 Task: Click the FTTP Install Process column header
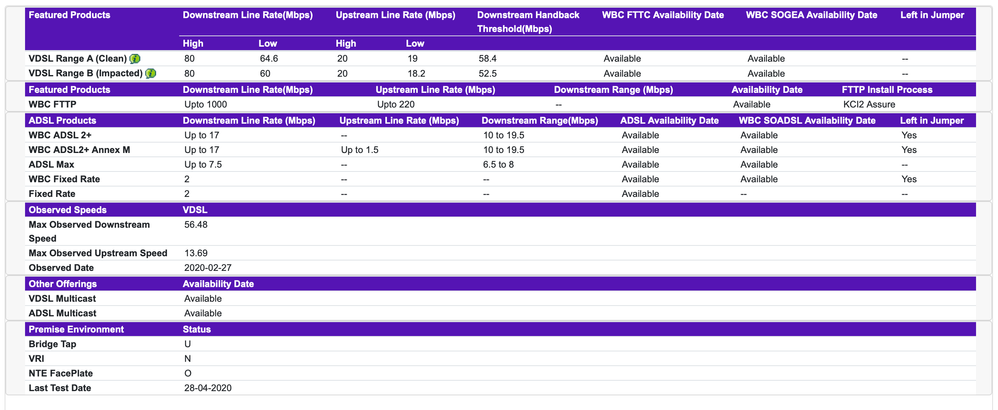click(887, 90)
